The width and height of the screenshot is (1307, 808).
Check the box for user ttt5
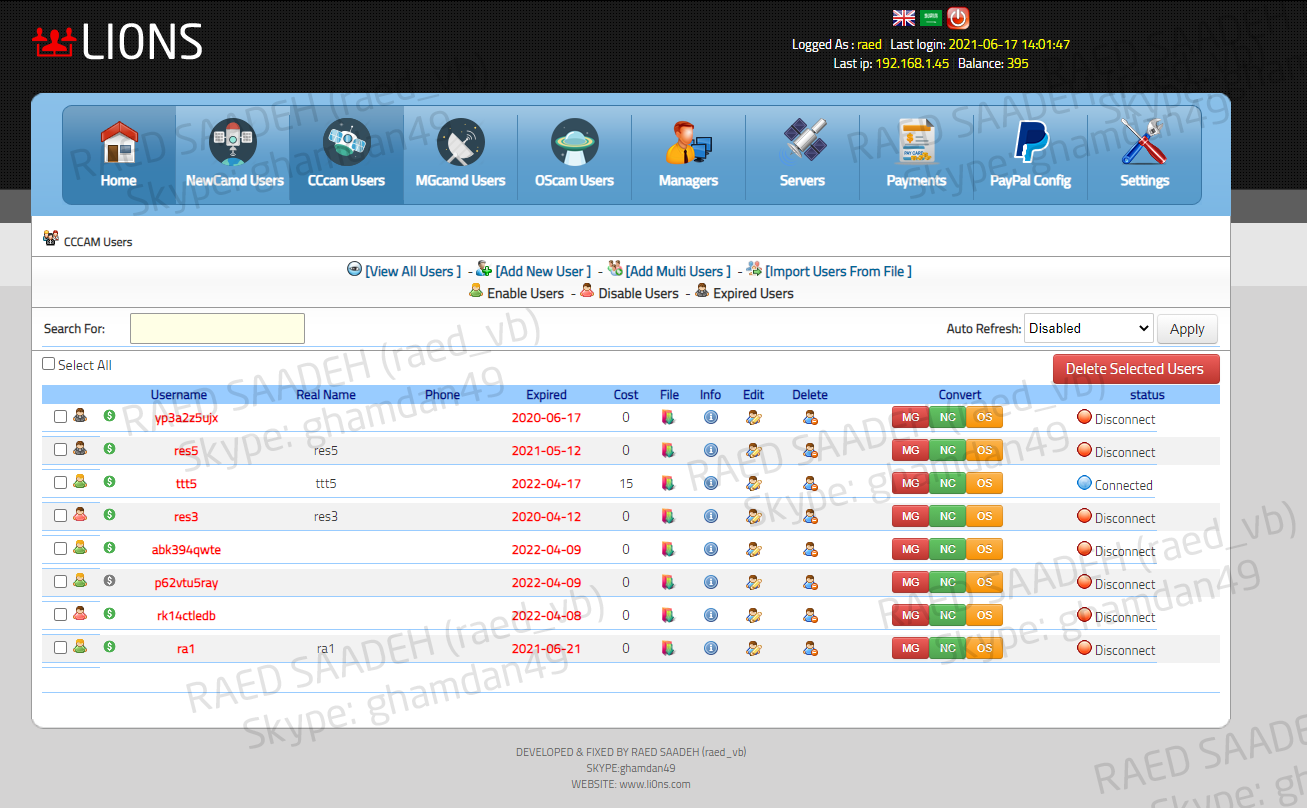pos(61,483)
